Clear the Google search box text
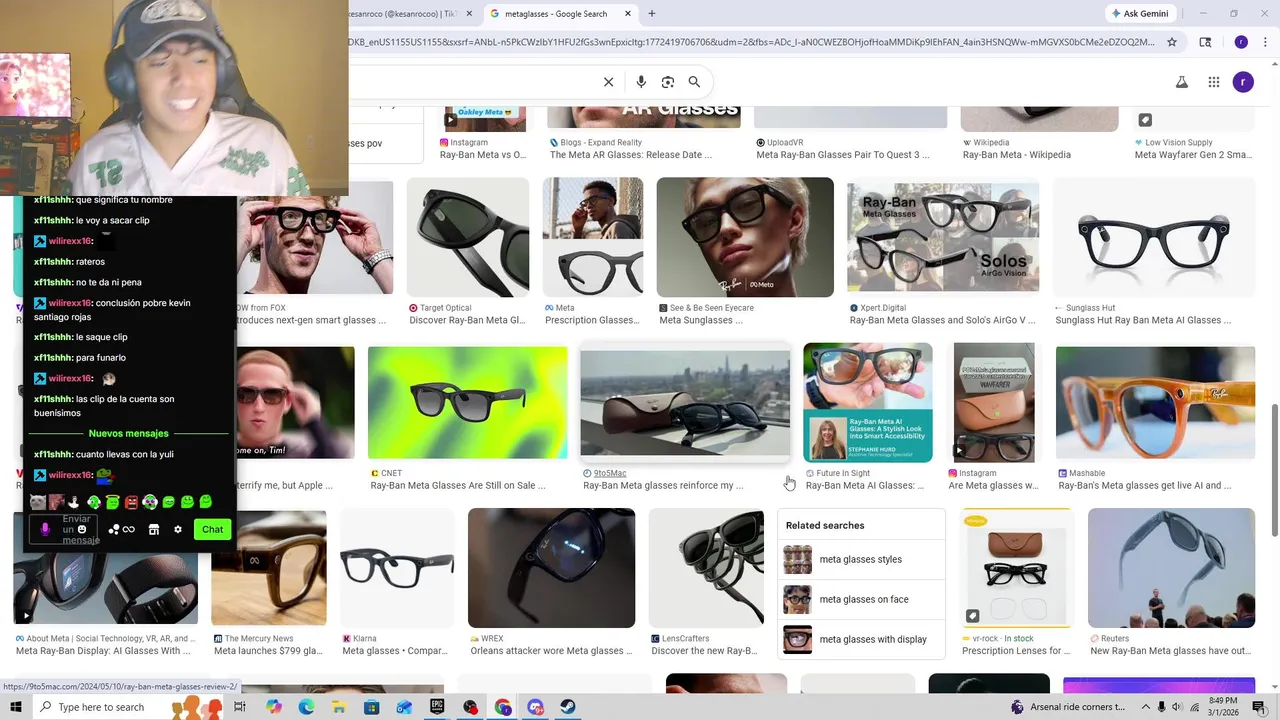This screenshot has height=720, width=1280. 608,82
